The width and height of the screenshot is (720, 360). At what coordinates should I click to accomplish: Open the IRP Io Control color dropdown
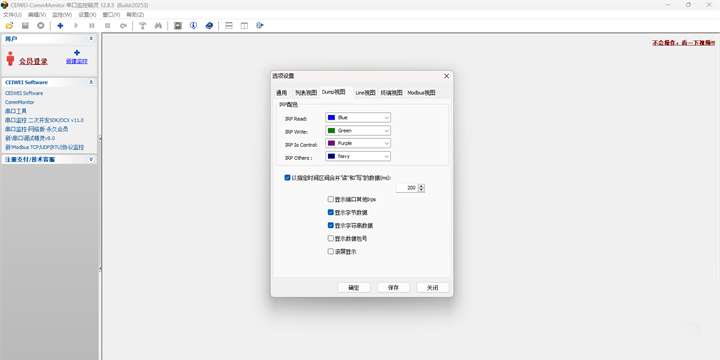point(358,143)
